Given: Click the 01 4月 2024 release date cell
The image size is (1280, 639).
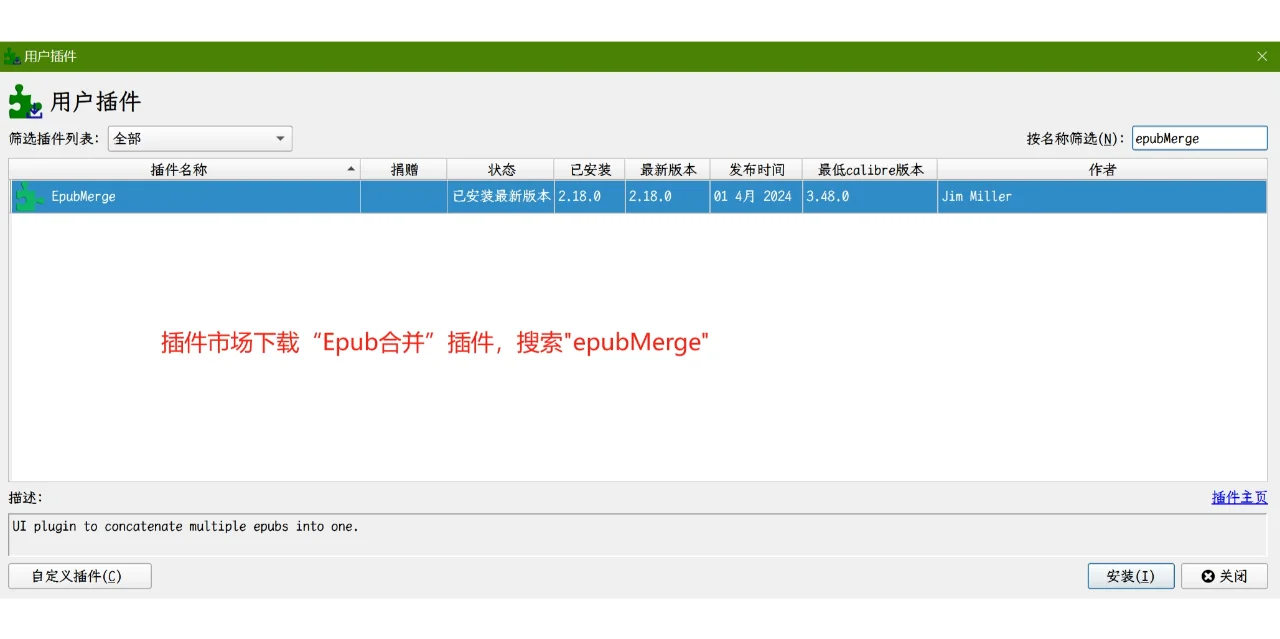Looking at the screenshot, I should [x=756, y=197].
